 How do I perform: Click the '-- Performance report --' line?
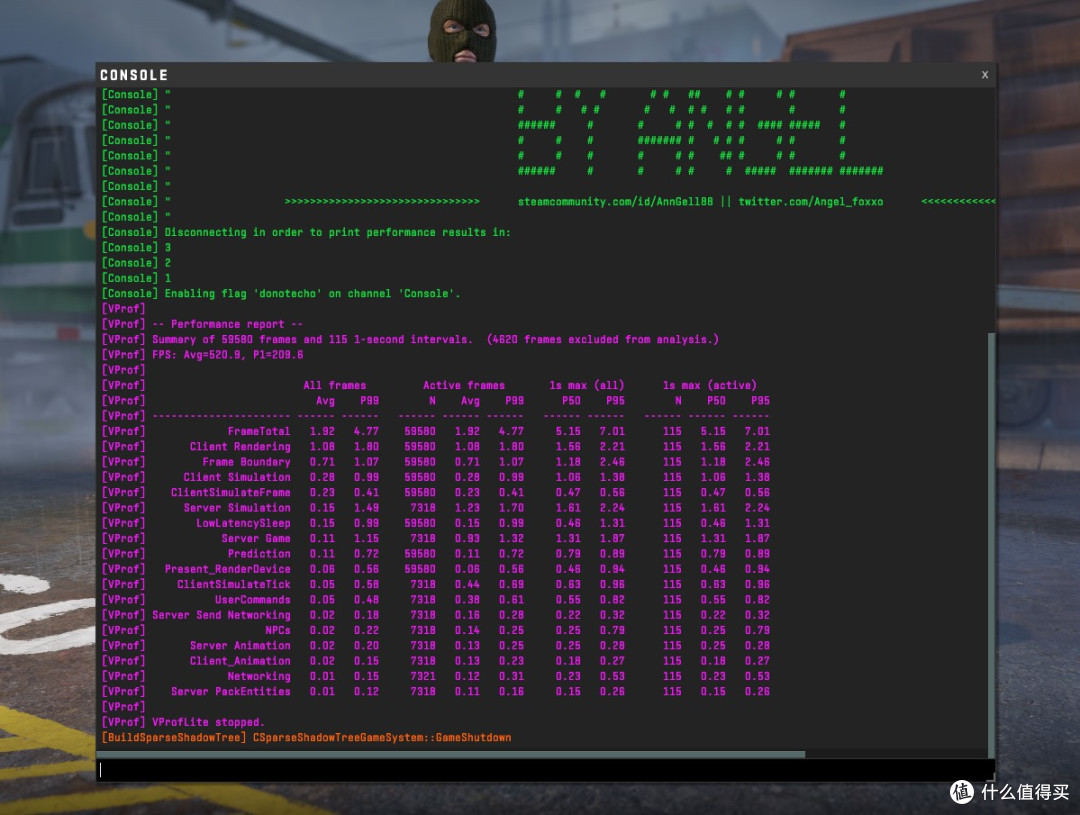pos(202,324)
